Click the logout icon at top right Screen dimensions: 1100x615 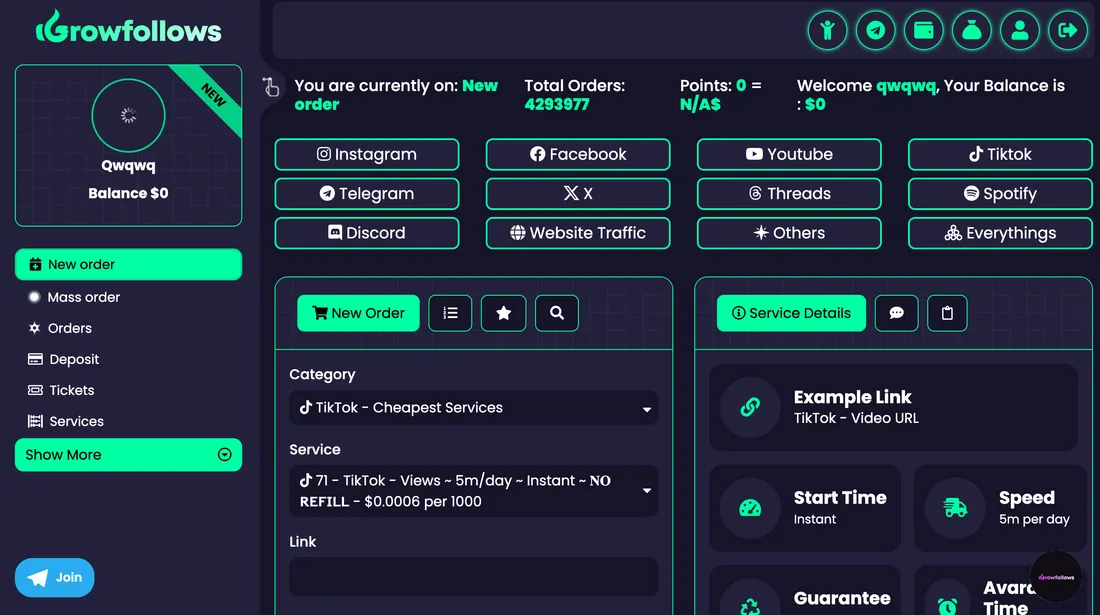click(1067, 30)
